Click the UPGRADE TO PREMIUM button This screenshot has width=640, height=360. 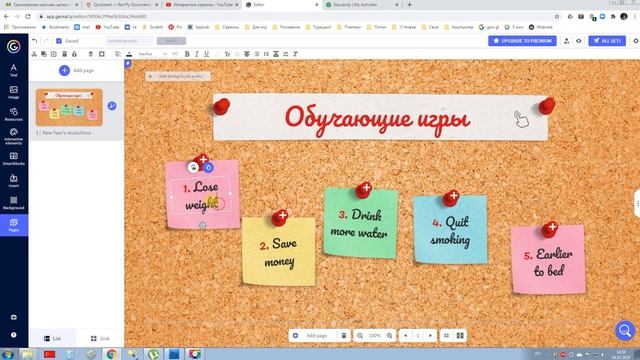(522, 41)
